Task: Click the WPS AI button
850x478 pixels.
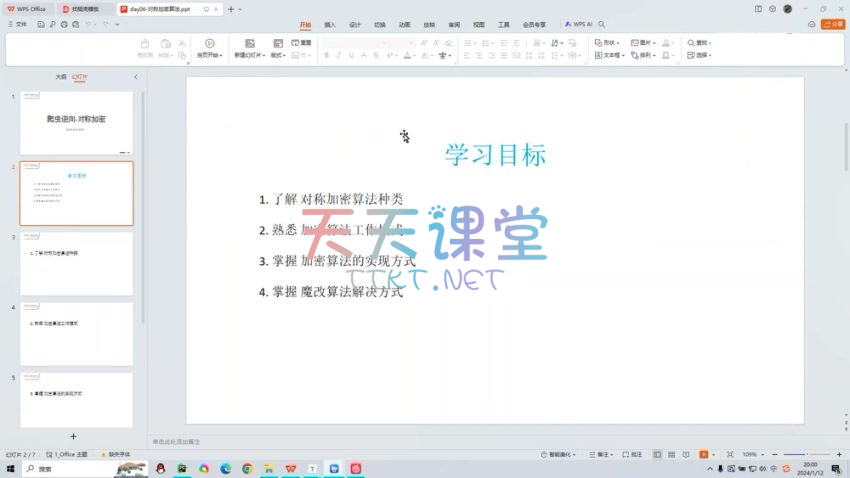Action: click(x=578, y=24)
